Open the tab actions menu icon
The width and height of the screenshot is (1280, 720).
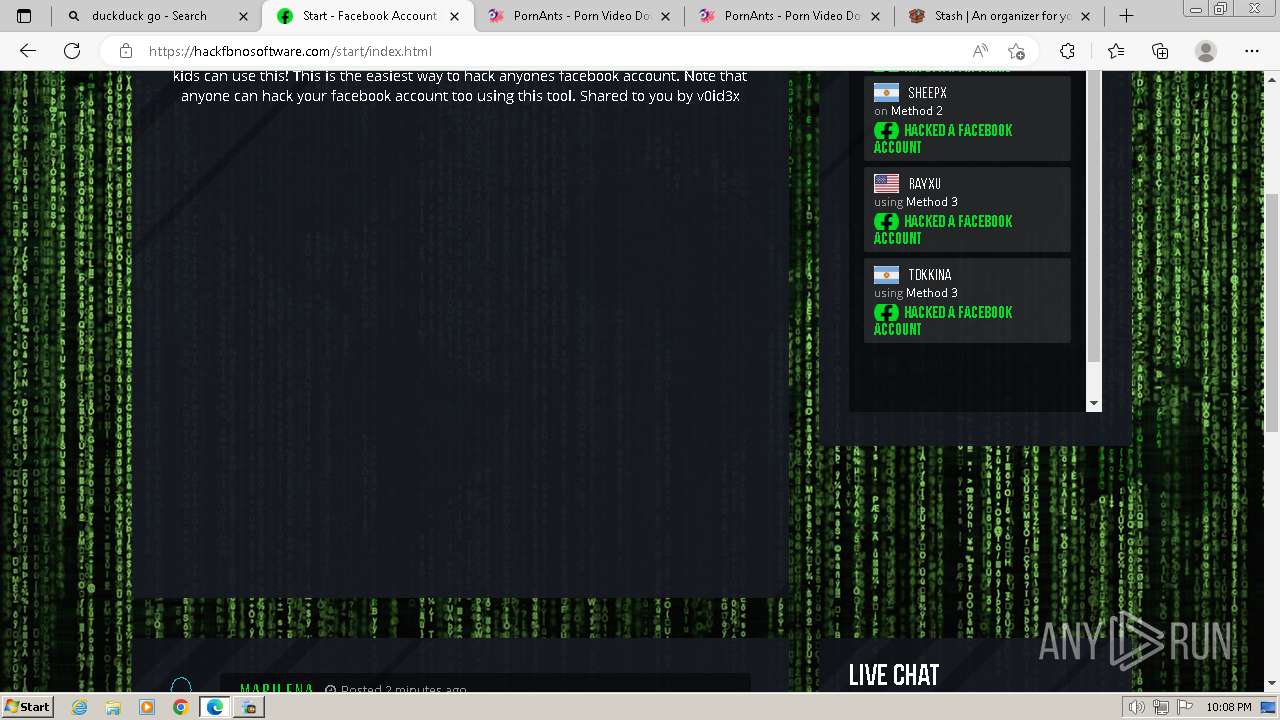point(24,16)
